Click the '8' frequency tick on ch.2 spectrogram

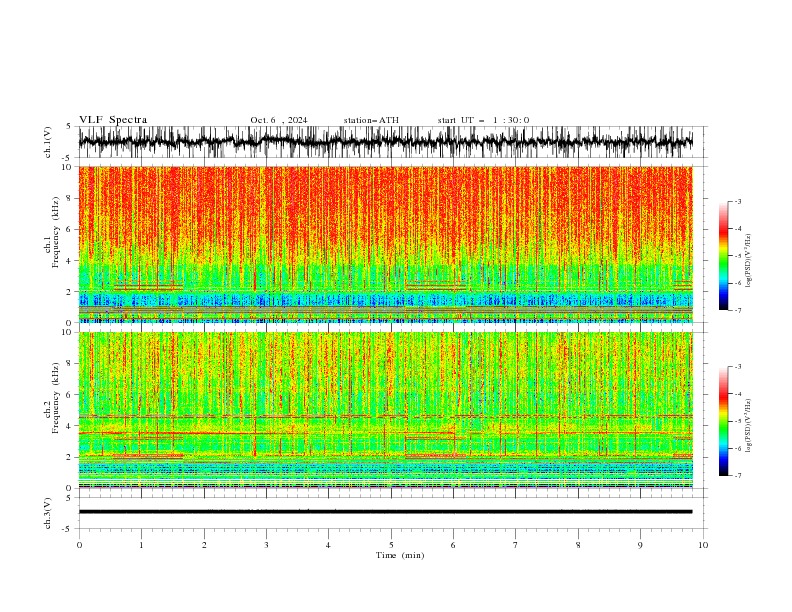70,363
